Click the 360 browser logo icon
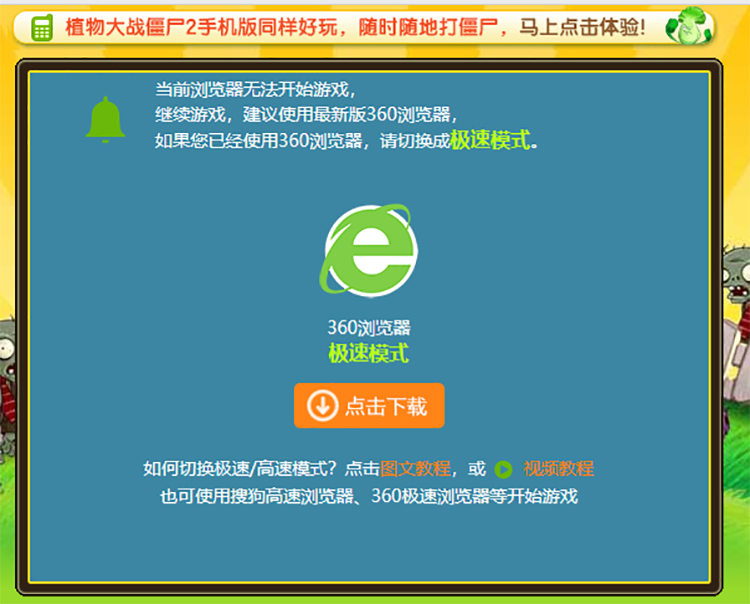Screen dimensions: 750x604 click(x=368, y=251)
